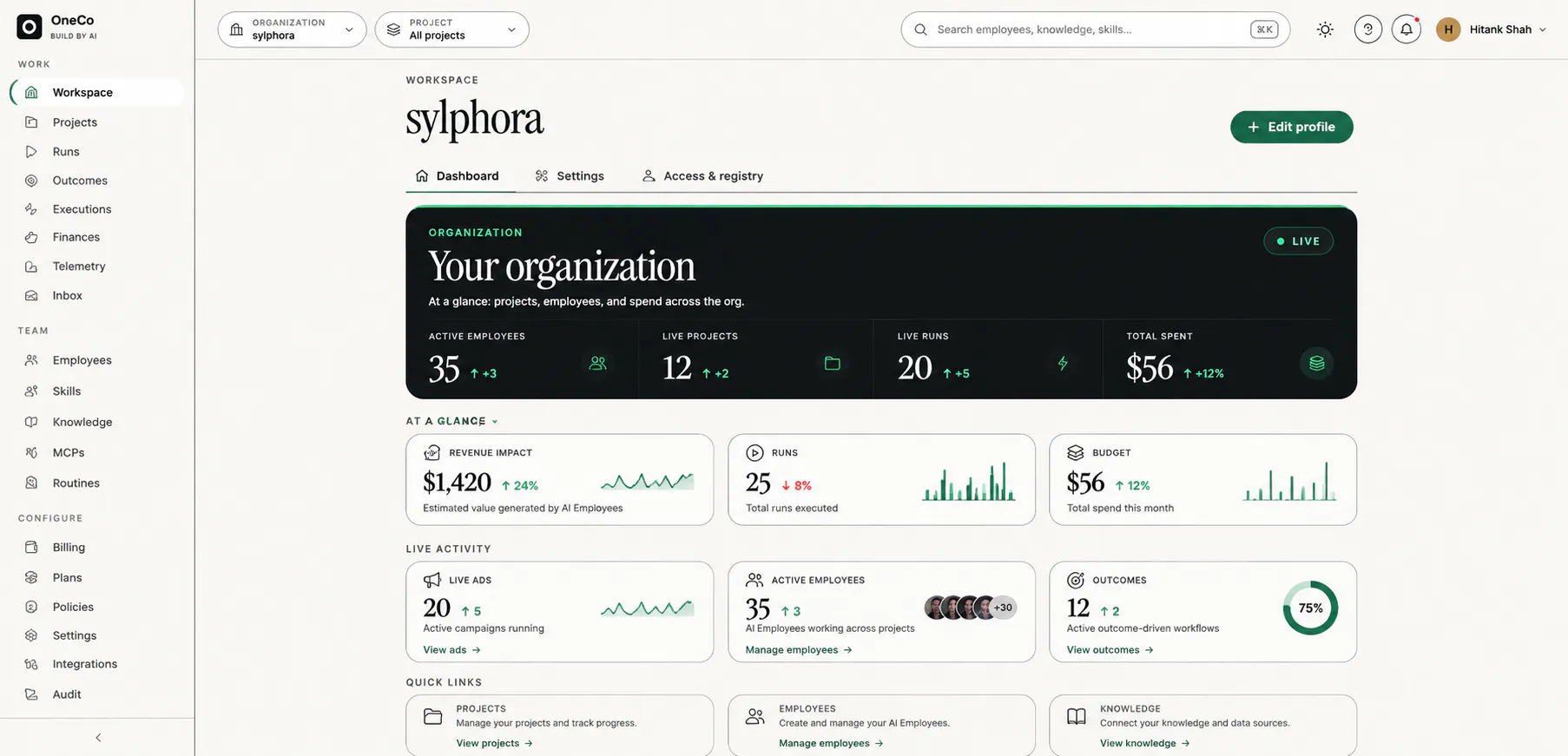1568x756 pixels.
Task: Click the OneCo logo icon
Action: pos(30,27)
